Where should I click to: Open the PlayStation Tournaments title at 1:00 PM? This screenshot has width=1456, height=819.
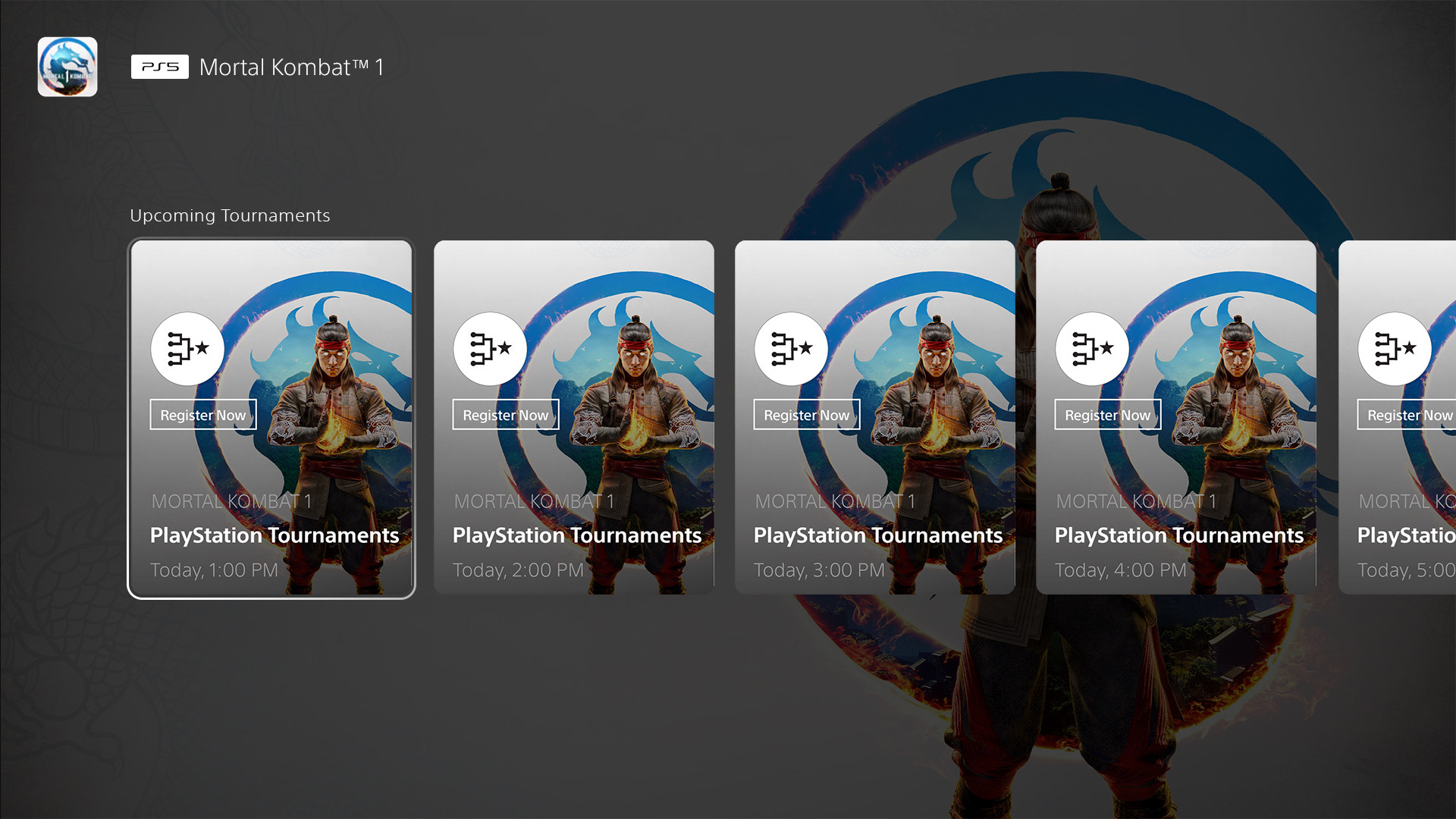tap(275, 535)
